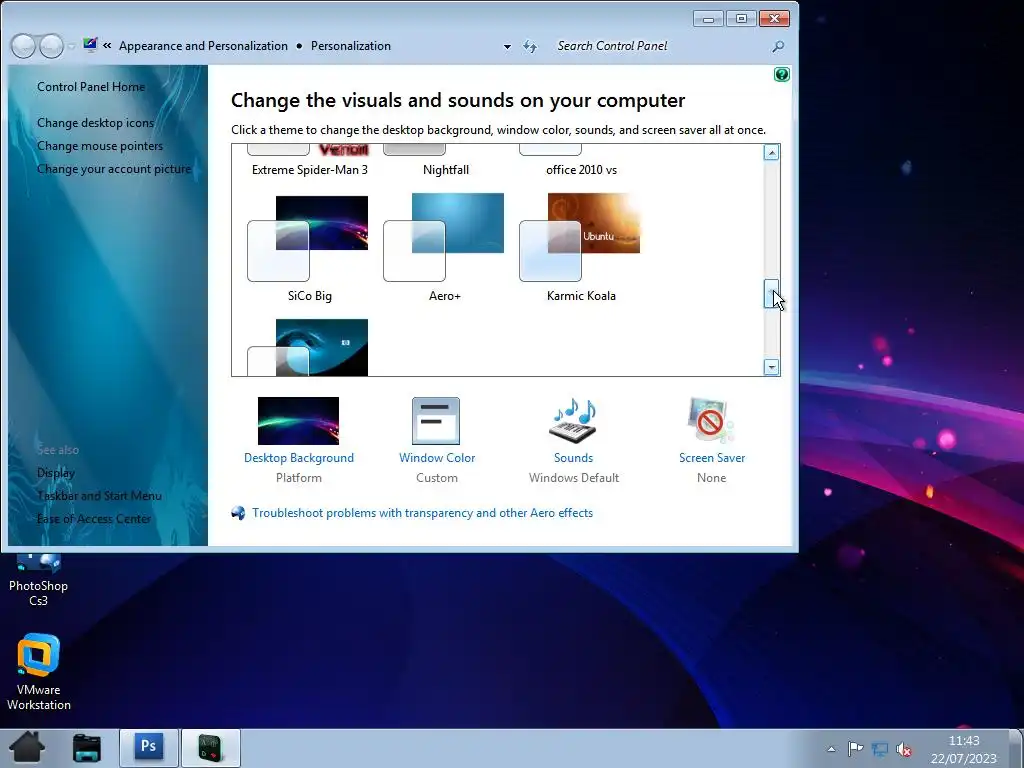Click the Screen Saver text link

coord(712,458)
